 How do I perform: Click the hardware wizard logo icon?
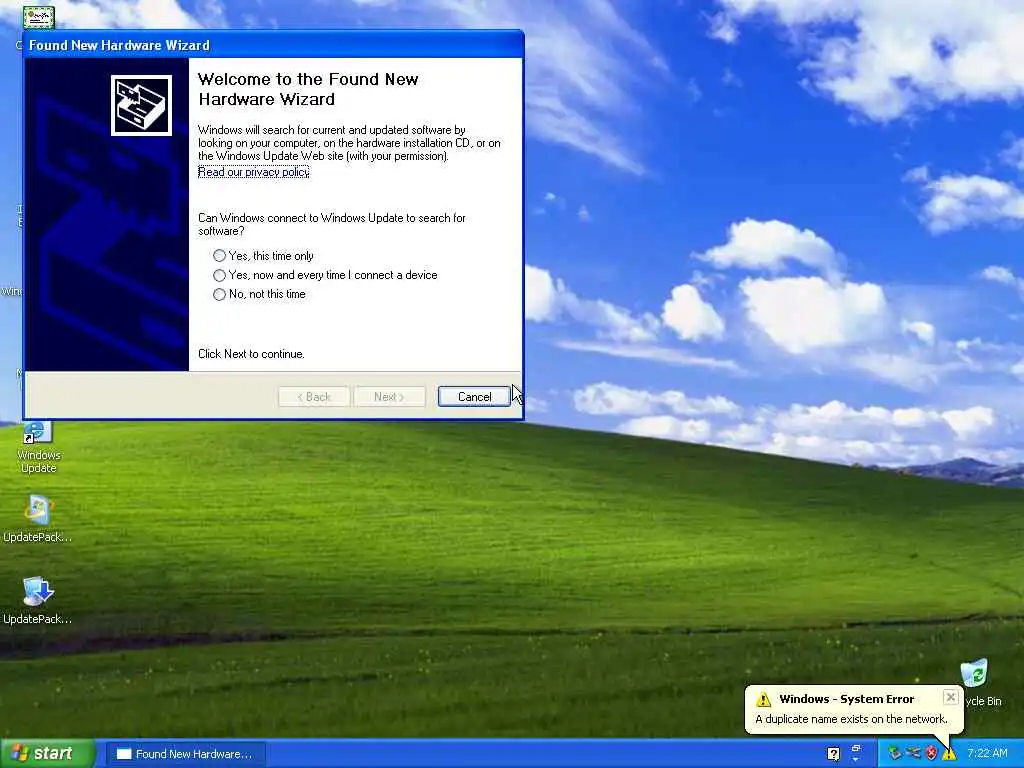(141, 105)
